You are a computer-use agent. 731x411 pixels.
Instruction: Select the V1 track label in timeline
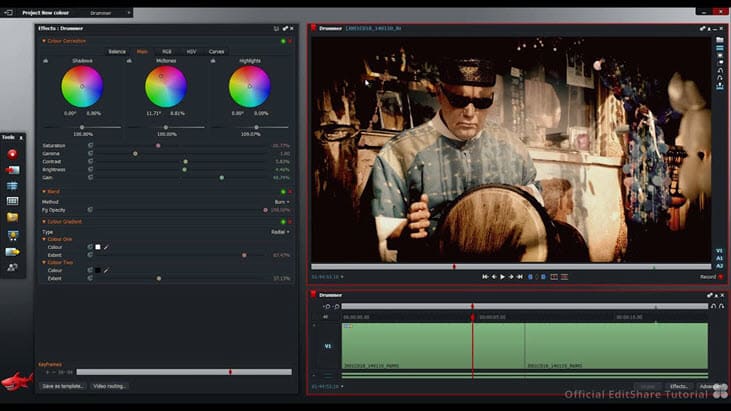pyautogui.click(x=327, y=346)
